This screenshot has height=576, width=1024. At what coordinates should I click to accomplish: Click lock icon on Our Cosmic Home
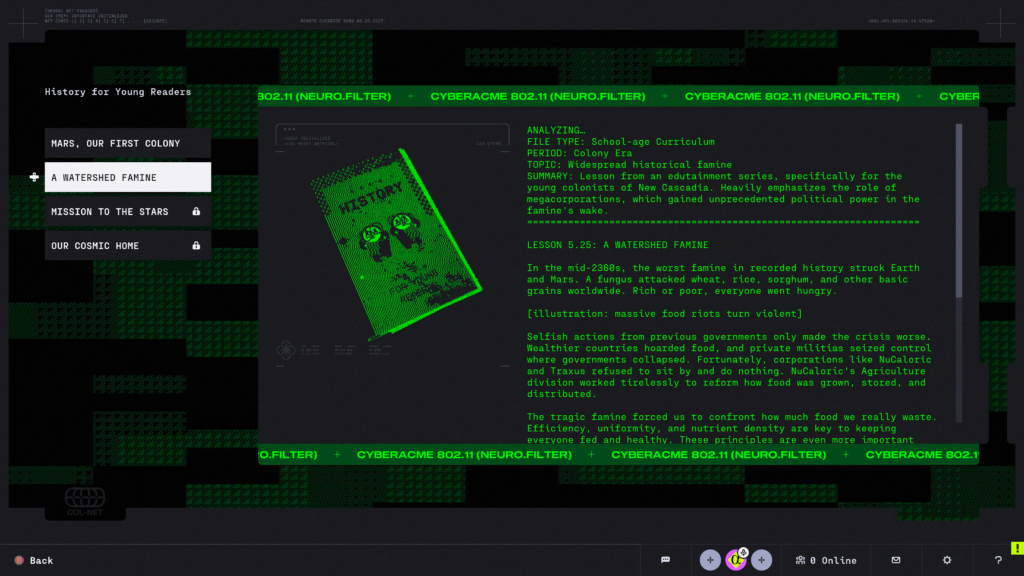196,246
